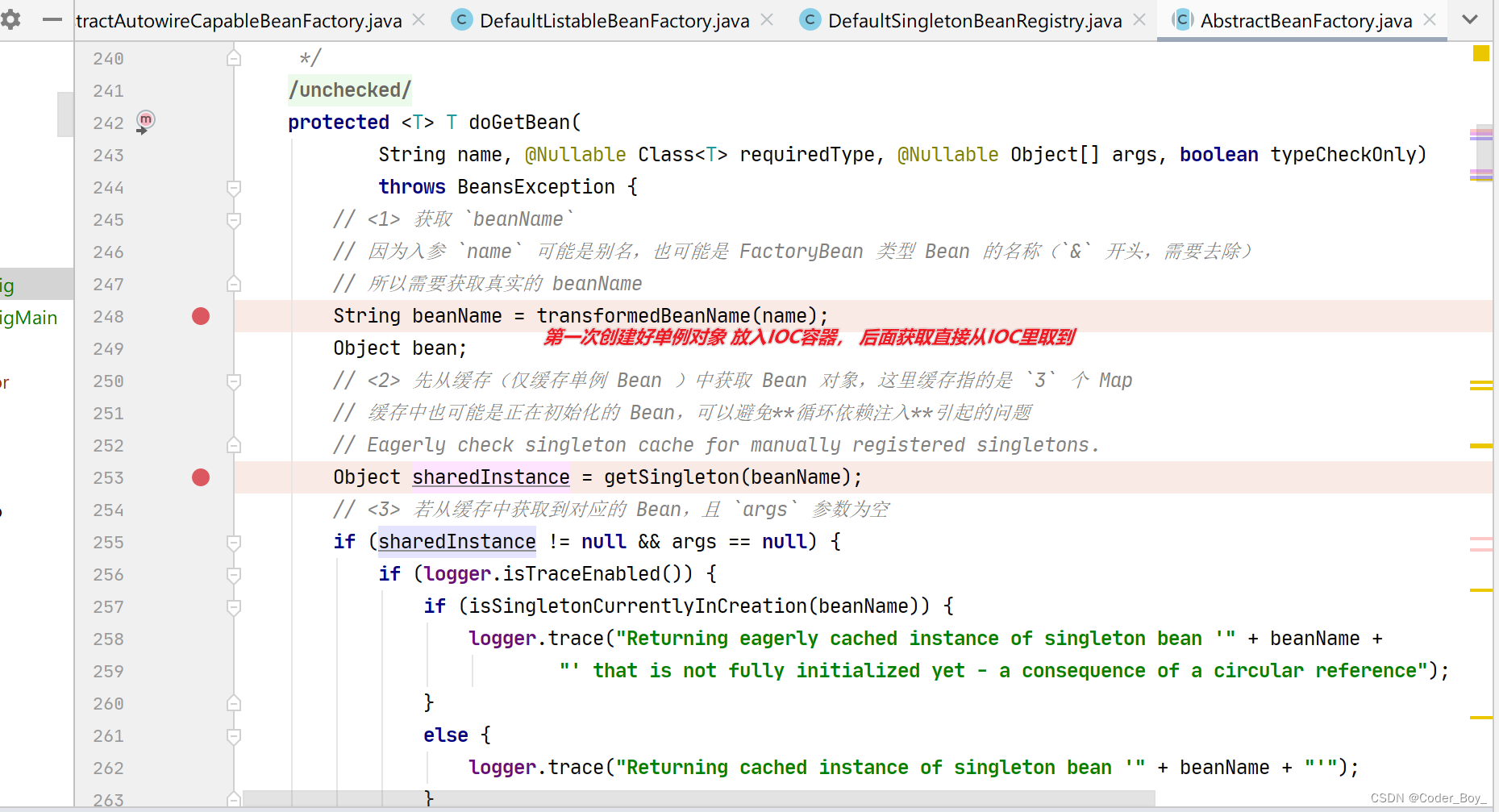The image size is (1499, 812).
Task: Collapse the fold marker at line 257
Action: tap(234, 606)
